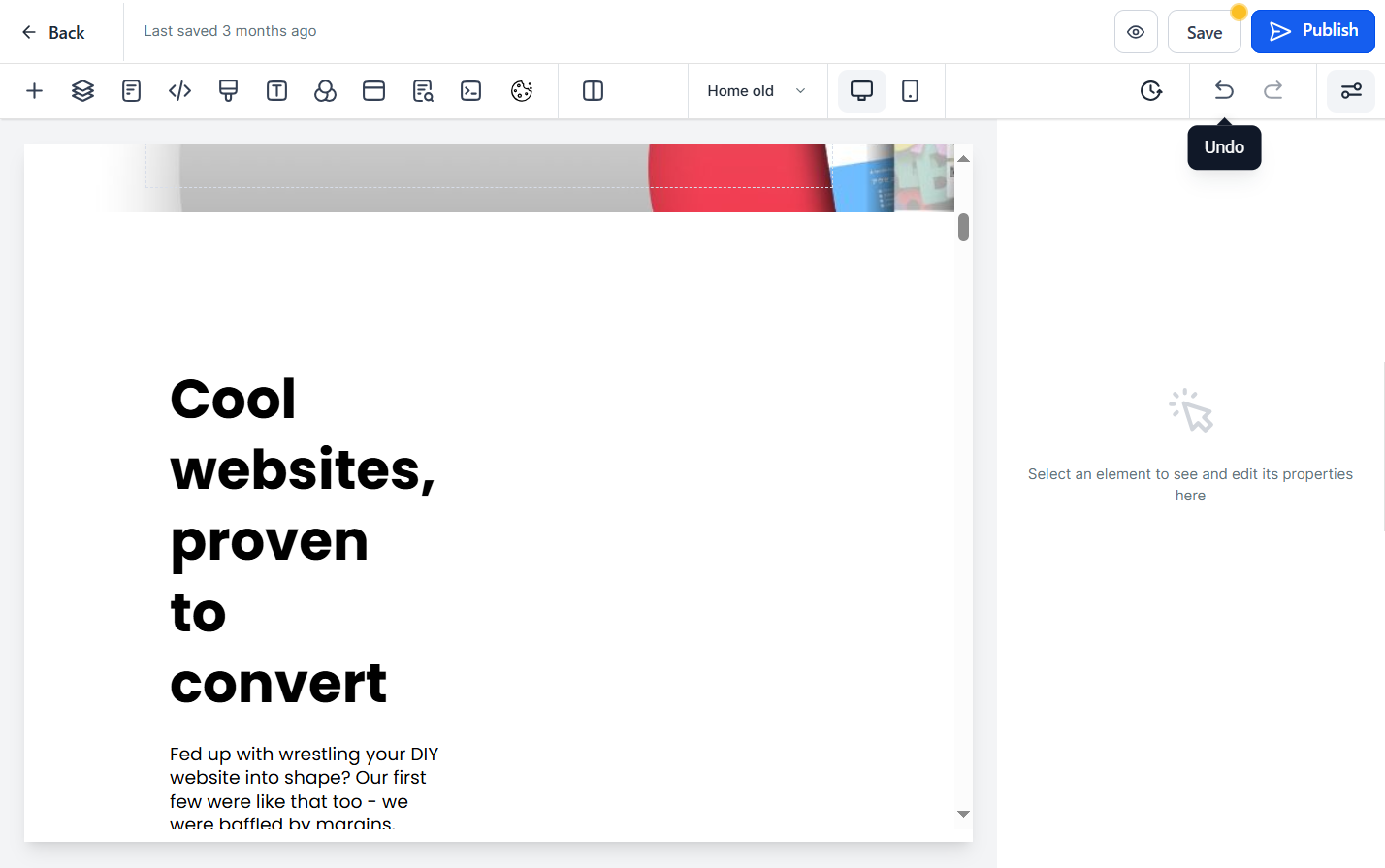The width and height of the screenshot is (1385, 868).
Task: Click the Publish button
Action: [x=1312, y=31]
